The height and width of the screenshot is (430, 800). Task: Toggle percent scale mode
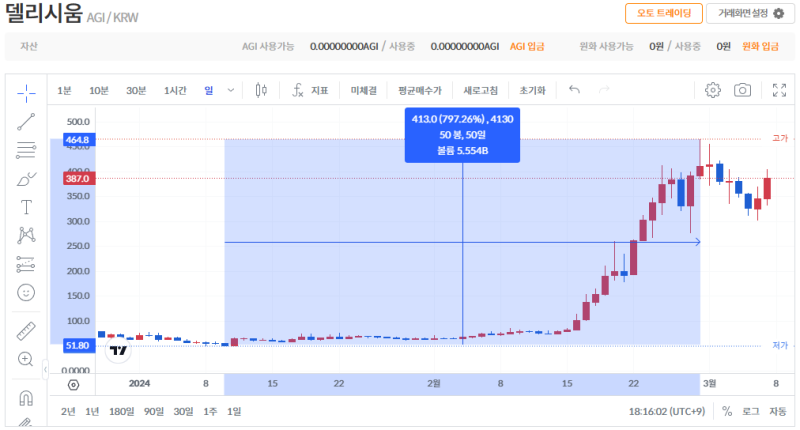[727, 411]
